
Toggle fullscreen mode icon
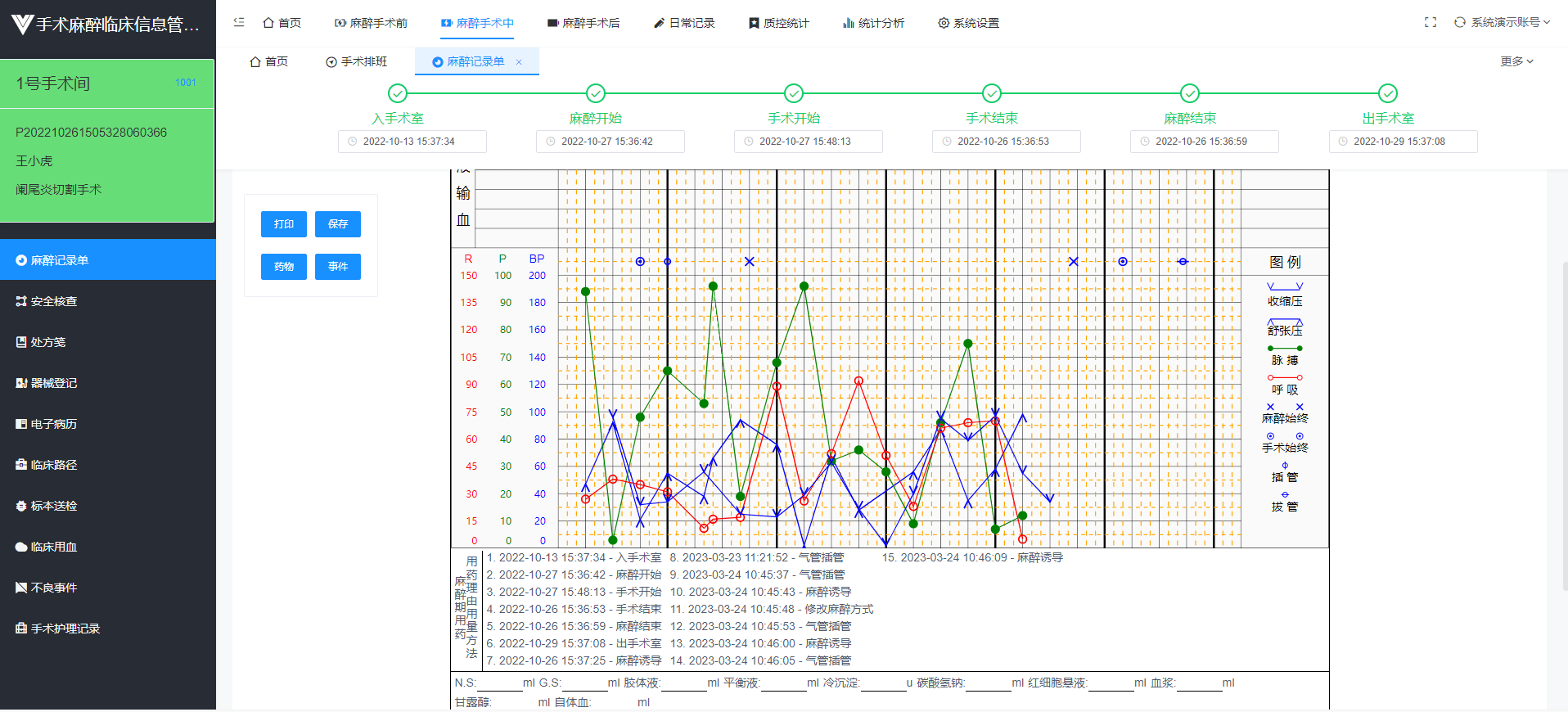pos(1431,22)
